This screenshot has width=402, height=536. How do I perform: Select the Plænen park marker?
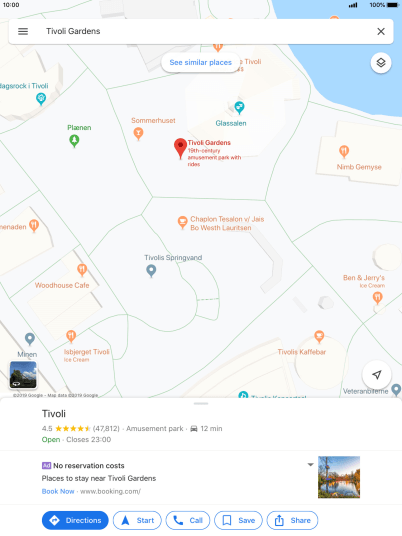(74, 140)
